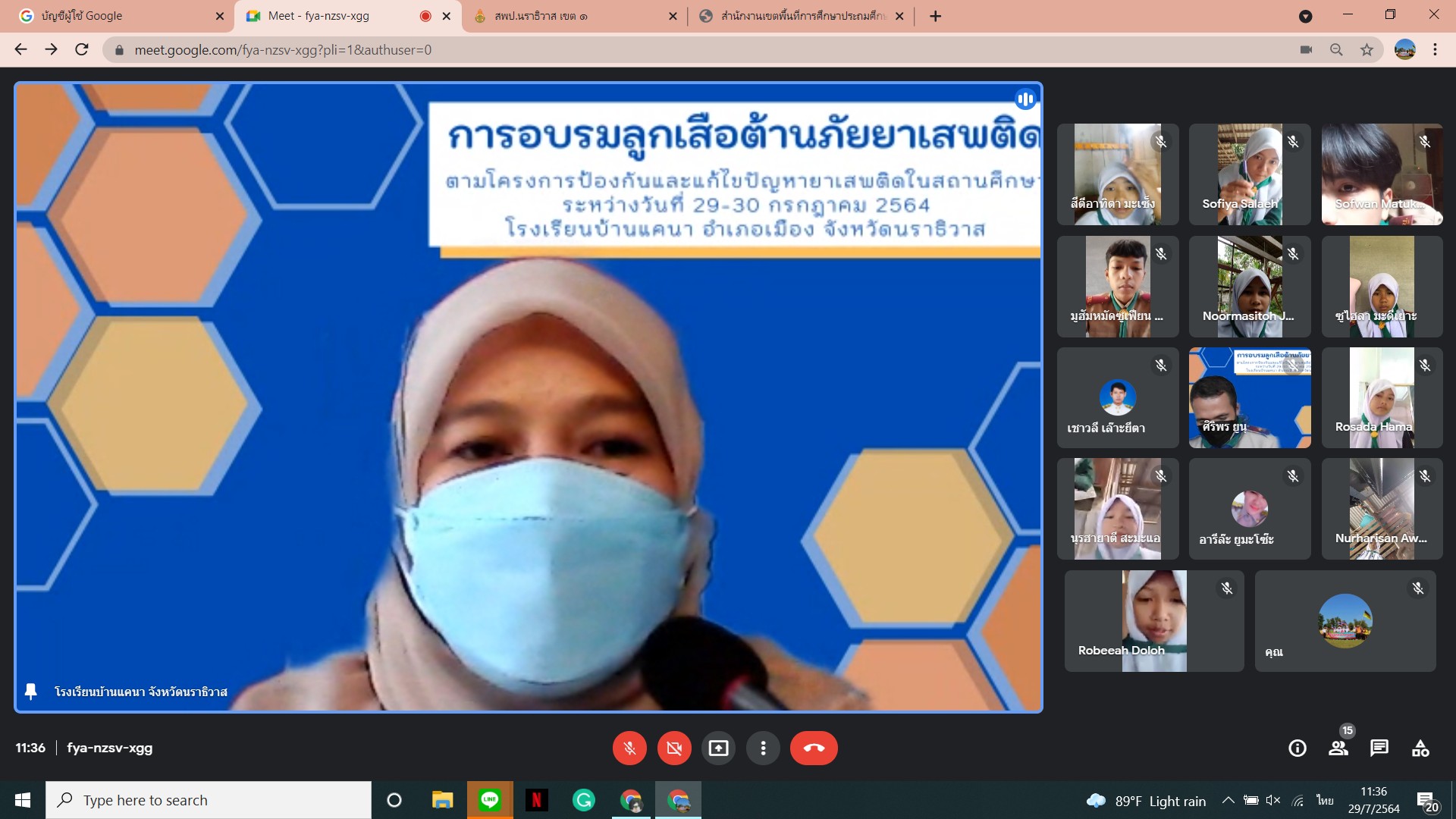Open the participants people panel
This screenshot has height=819, width=1456.
coord(1338,748)
